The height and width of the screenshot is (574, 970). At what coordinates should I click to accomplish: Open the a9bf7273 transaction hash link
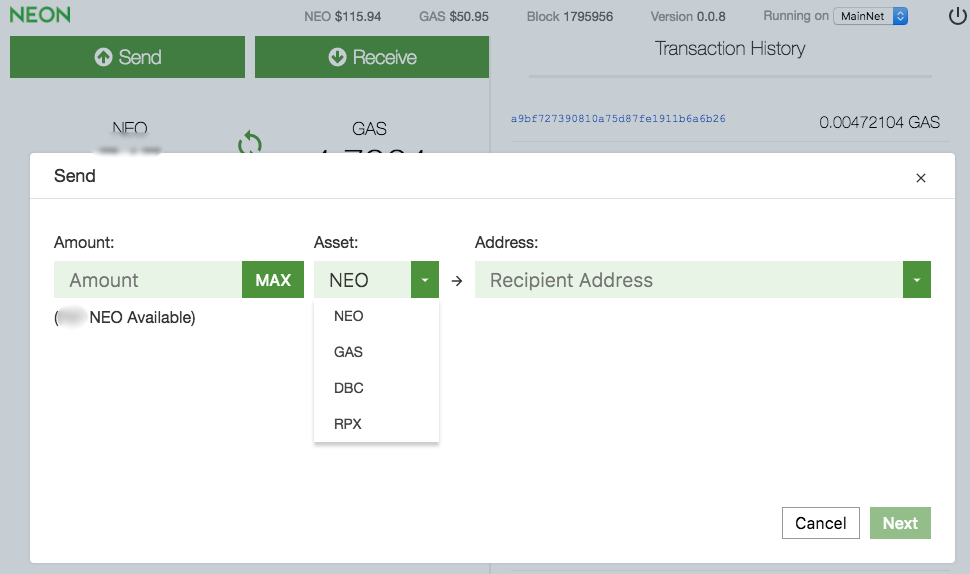618,119
